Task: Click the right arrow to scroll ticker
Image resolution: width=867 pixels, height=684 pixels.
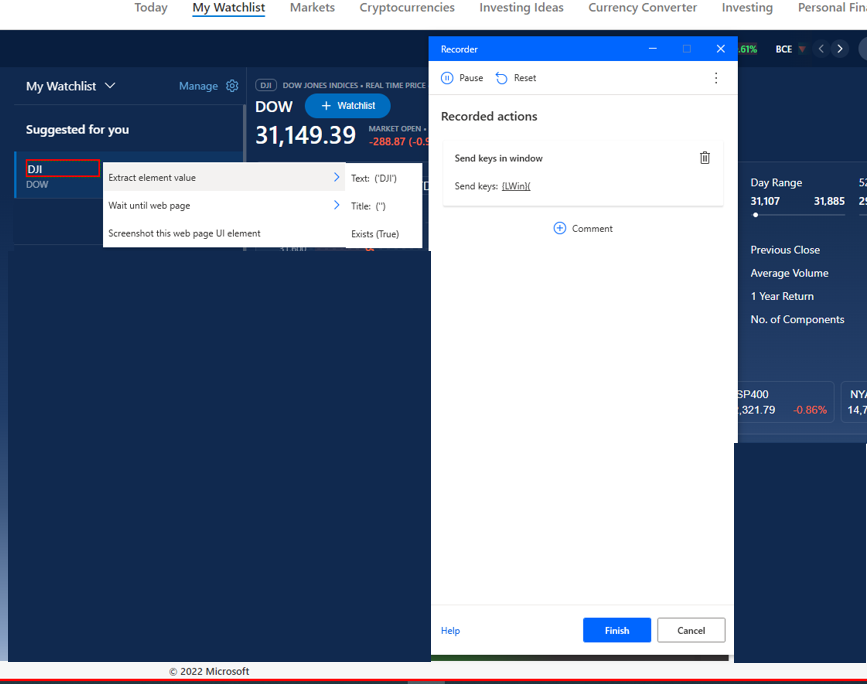Action: click(x=840, y=48)
